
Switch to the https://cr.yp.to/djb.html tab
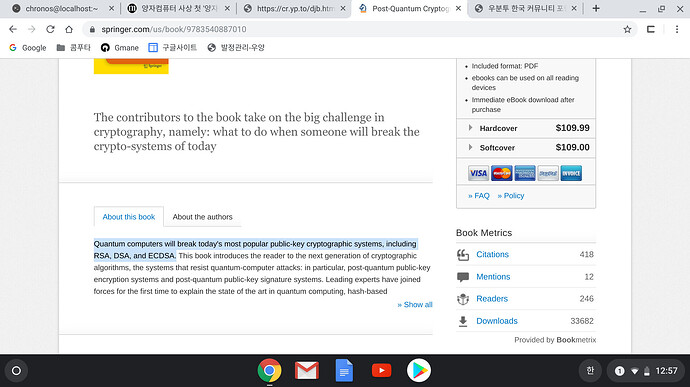[x=294, y=8]
